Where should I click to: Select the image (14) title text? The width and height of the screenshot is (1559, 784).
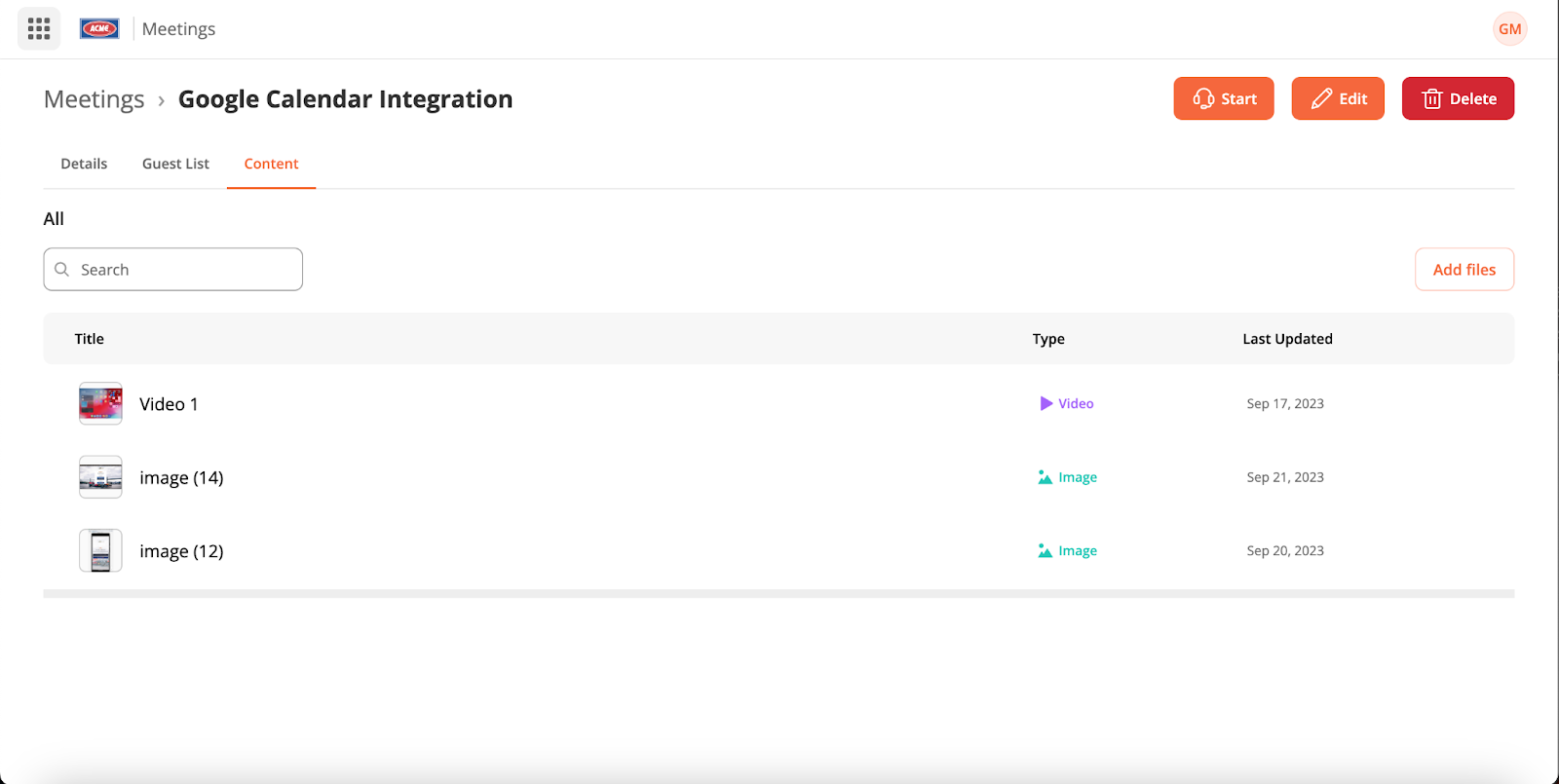[x=181, y=478]
